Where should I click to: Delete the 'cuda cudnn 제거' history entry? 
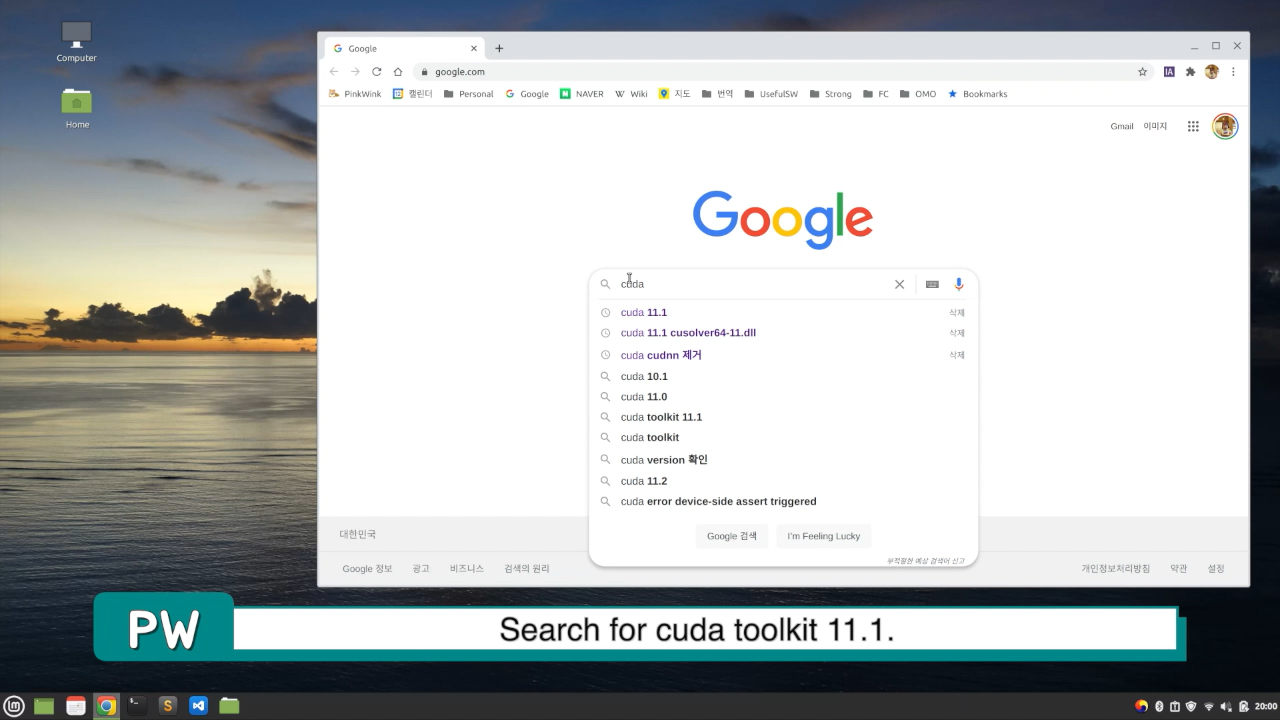click(957, 355)
